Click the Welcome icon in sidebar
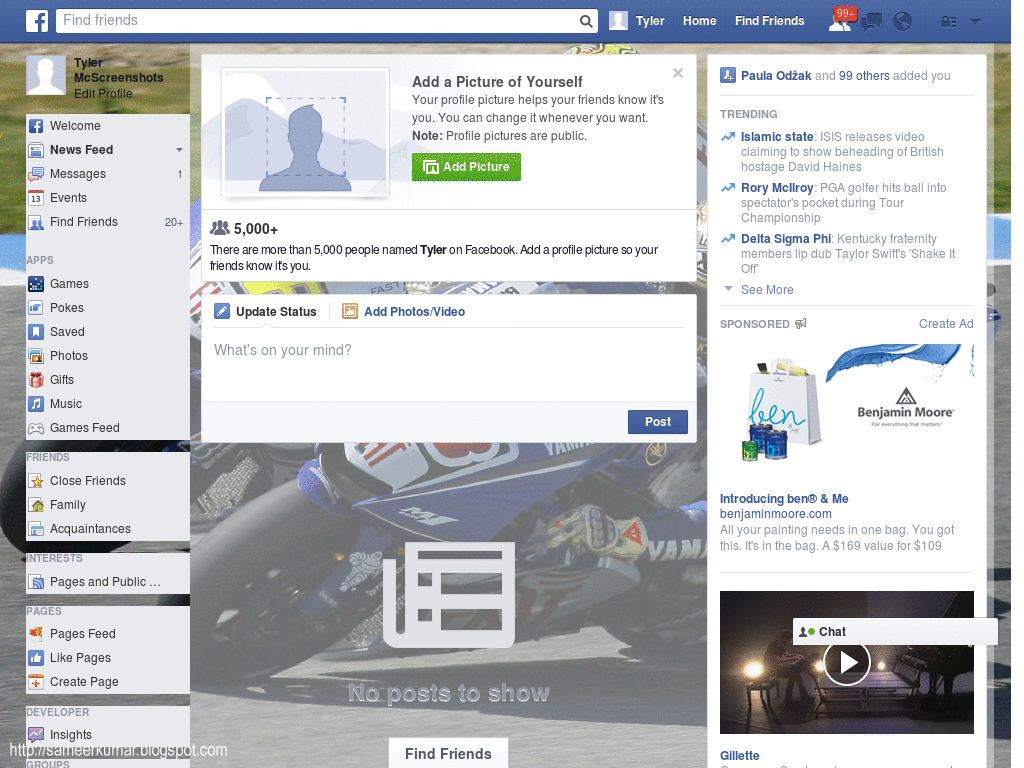Viewport: 1024px width, 768px height. pyautogui.click(x=36, y=126)
